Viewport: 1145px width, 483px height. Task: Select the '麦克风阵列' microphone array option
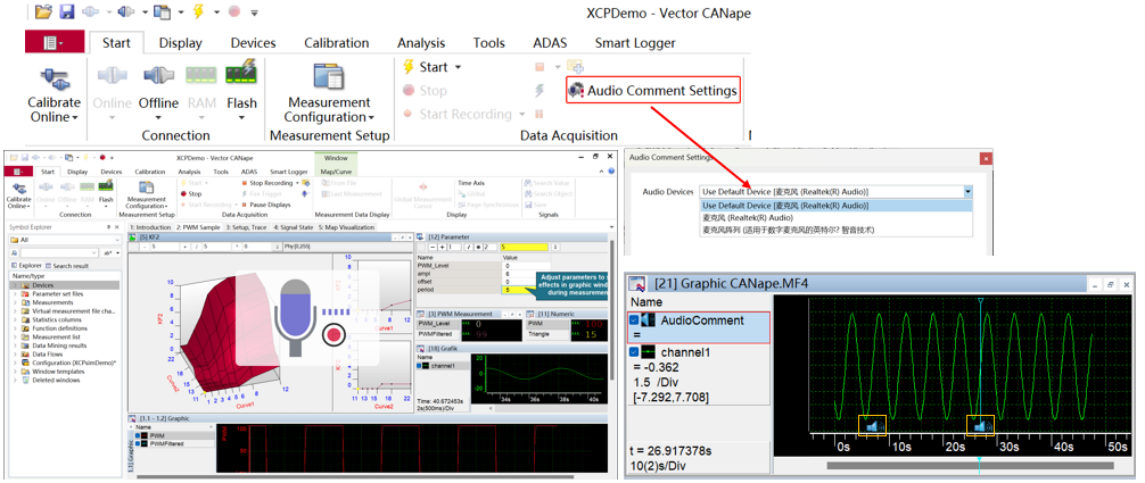pos(836,229)
